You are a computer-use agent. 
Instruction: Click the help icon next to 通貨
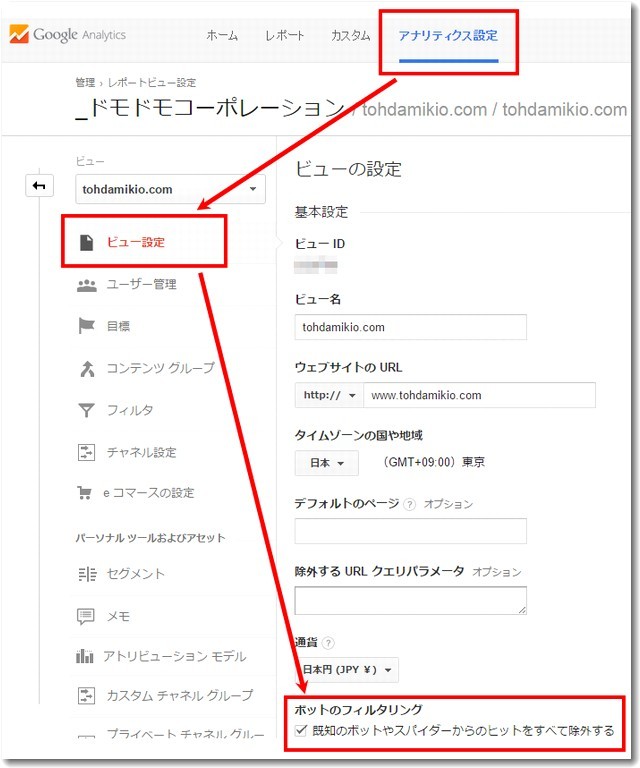point(328,643)
